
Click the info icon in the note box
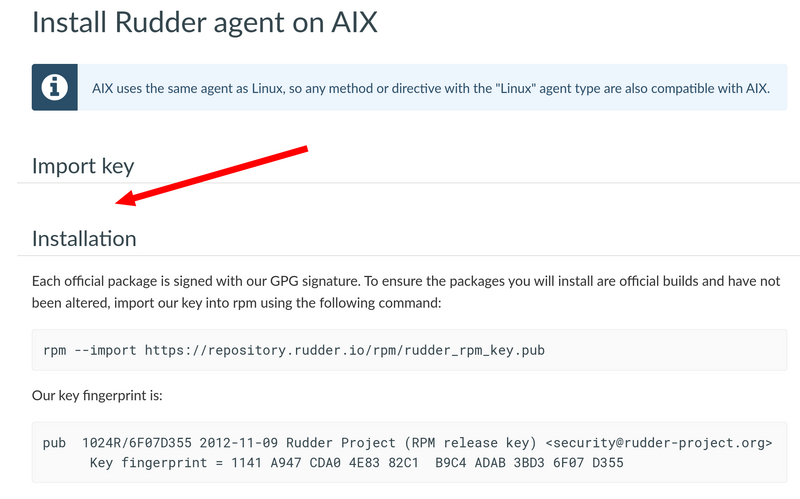pos(55,87)
